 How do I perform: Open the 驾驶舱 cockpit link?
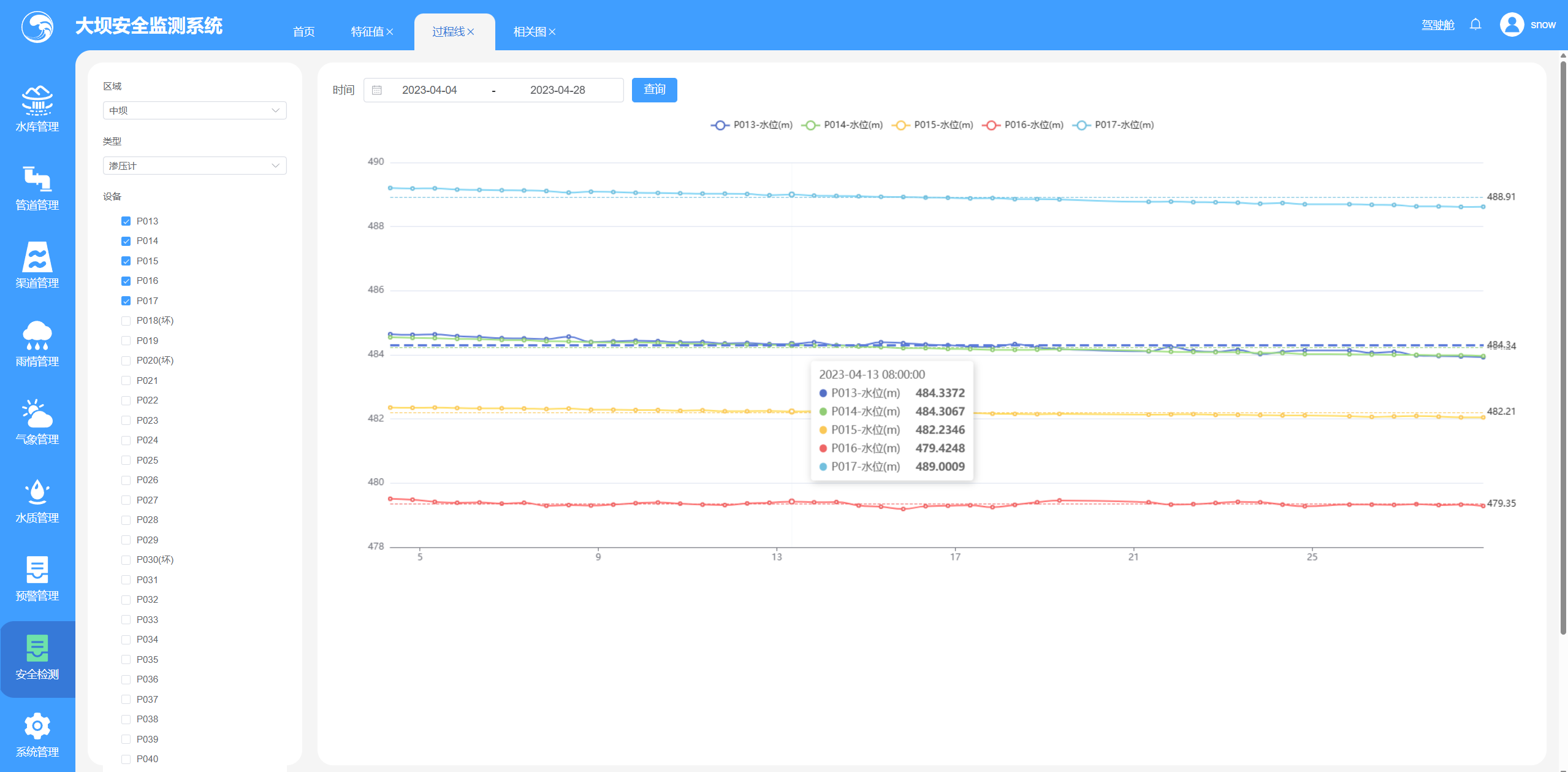click(1438, 25)
